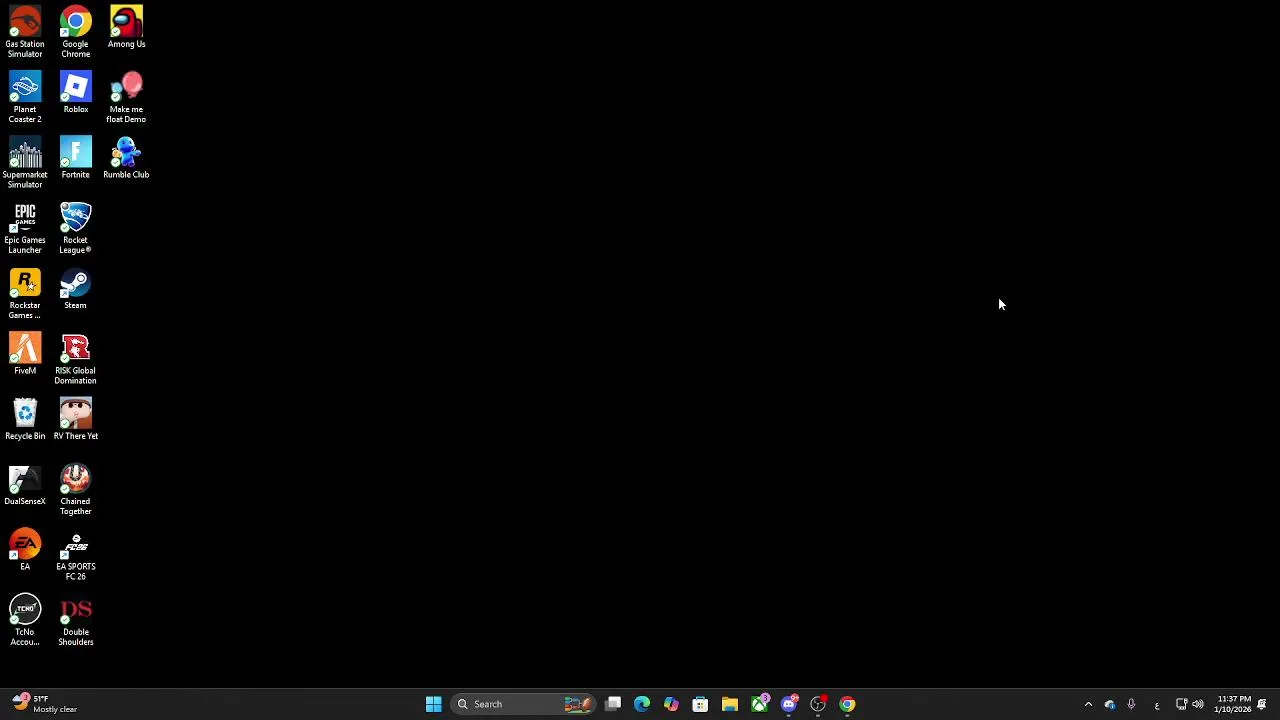Select the Steam desktop icon
The height and width of the screenshot is (720, 1280).
[75, 288]
